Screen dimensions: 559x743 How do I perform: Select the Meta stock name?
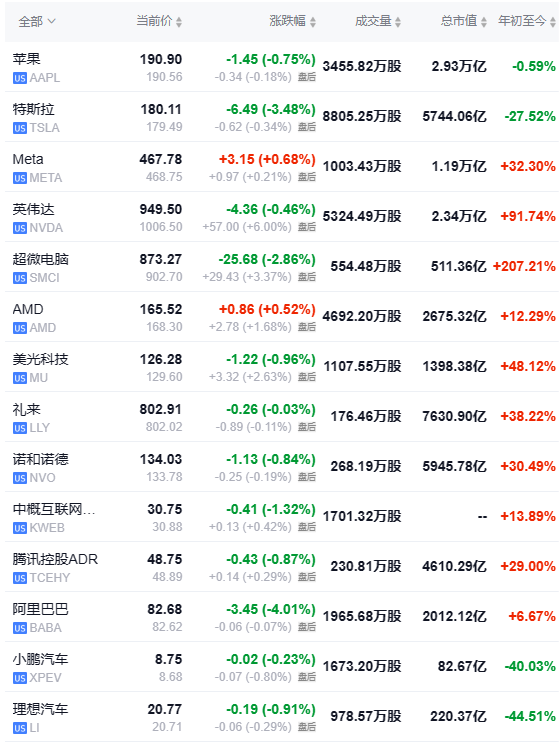[28, 159]
